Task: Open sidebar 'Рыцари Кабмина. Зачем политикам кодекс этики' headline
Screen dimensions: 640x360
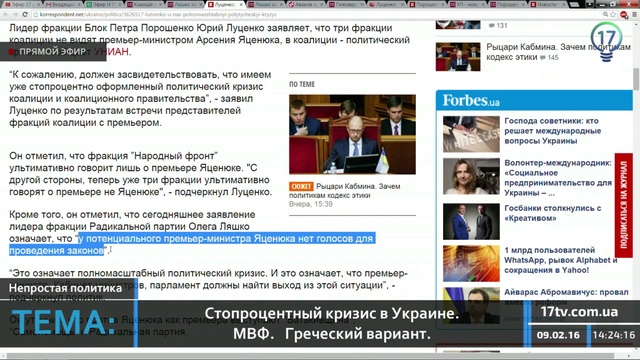Action: pyautogui.click(x=558, y=52)
